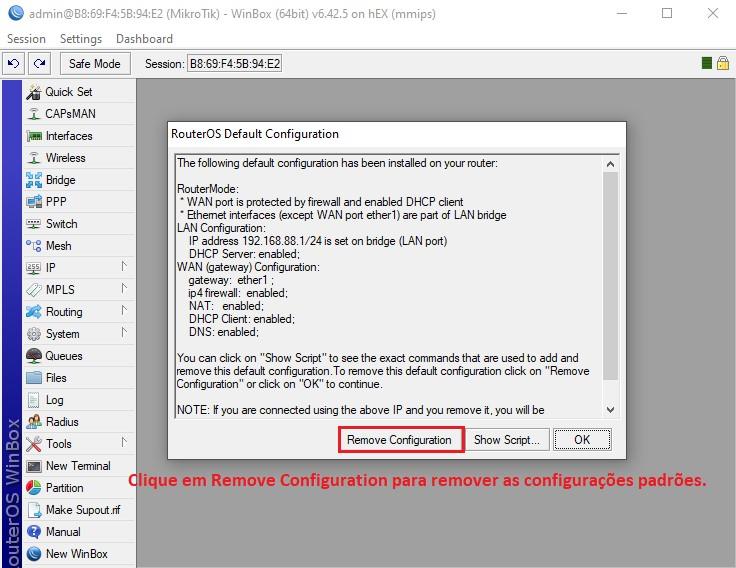Image resolution: width=736 pixels, height=568 pixels.
Task: Expand the Tools submenu arrow
Action: click(x=124, y=442)
